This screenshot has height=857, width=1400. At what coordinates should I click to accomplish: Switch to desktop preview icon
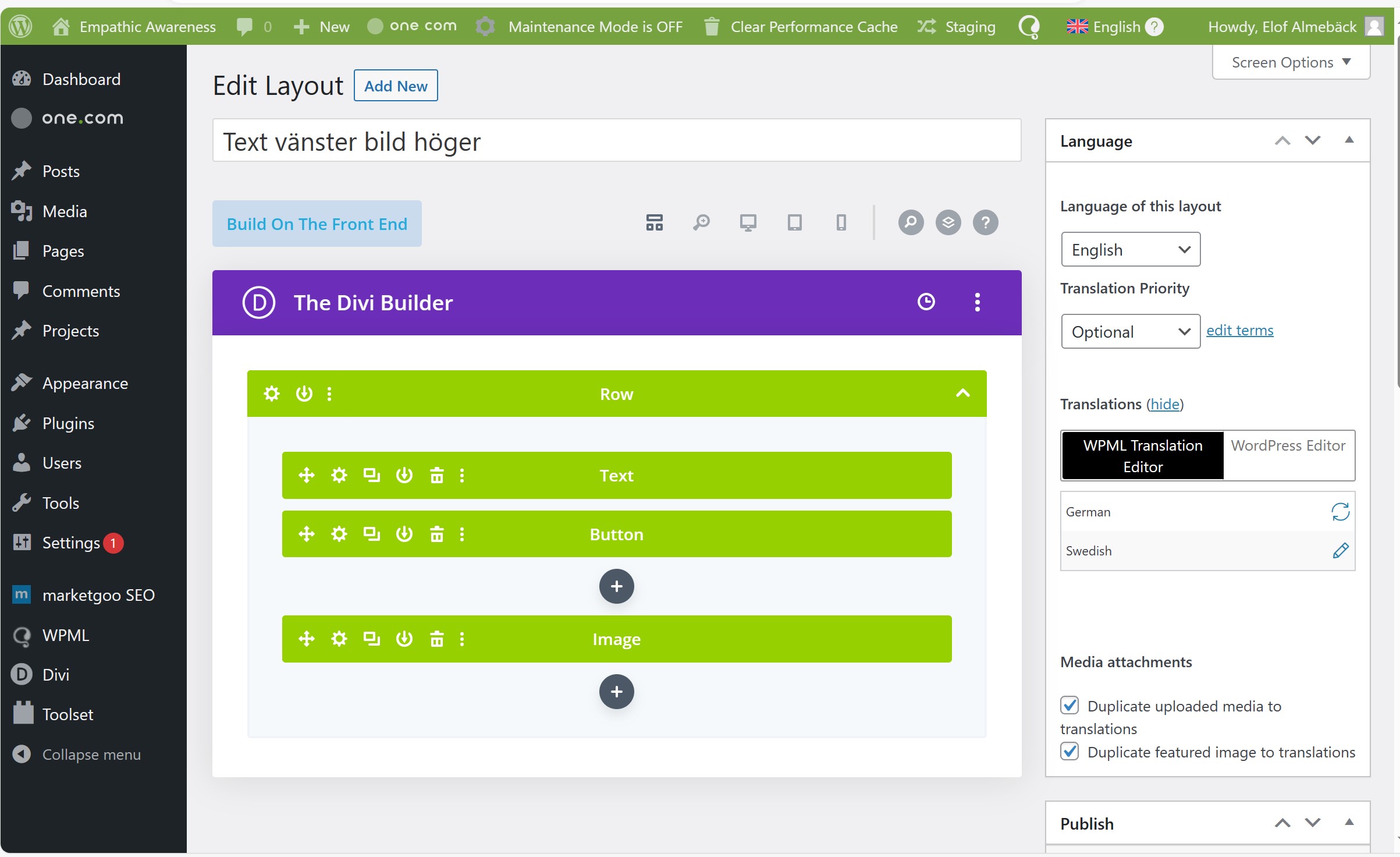point(748,222)
